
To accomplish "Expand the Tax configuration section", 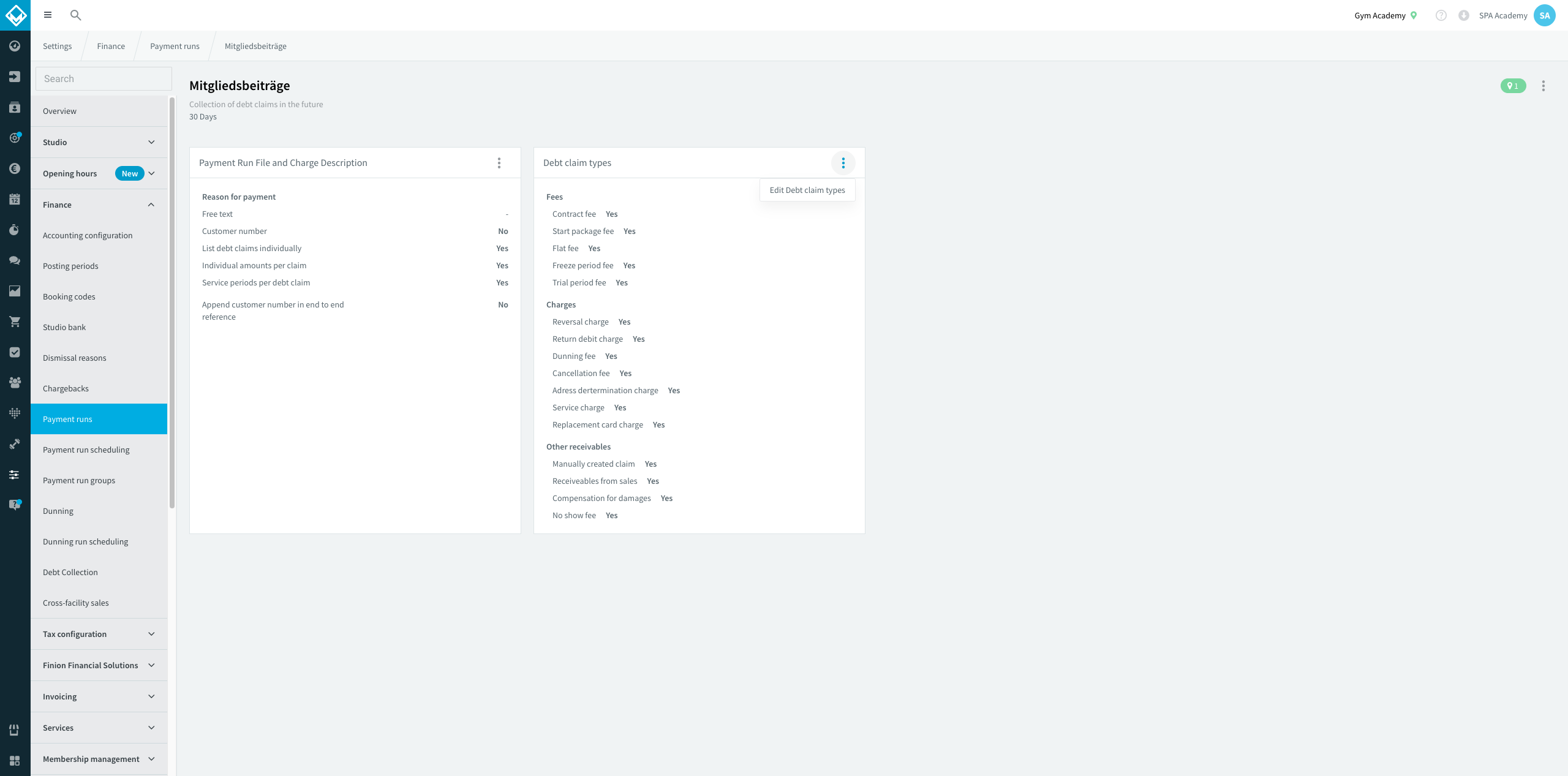I will (99, 634).
